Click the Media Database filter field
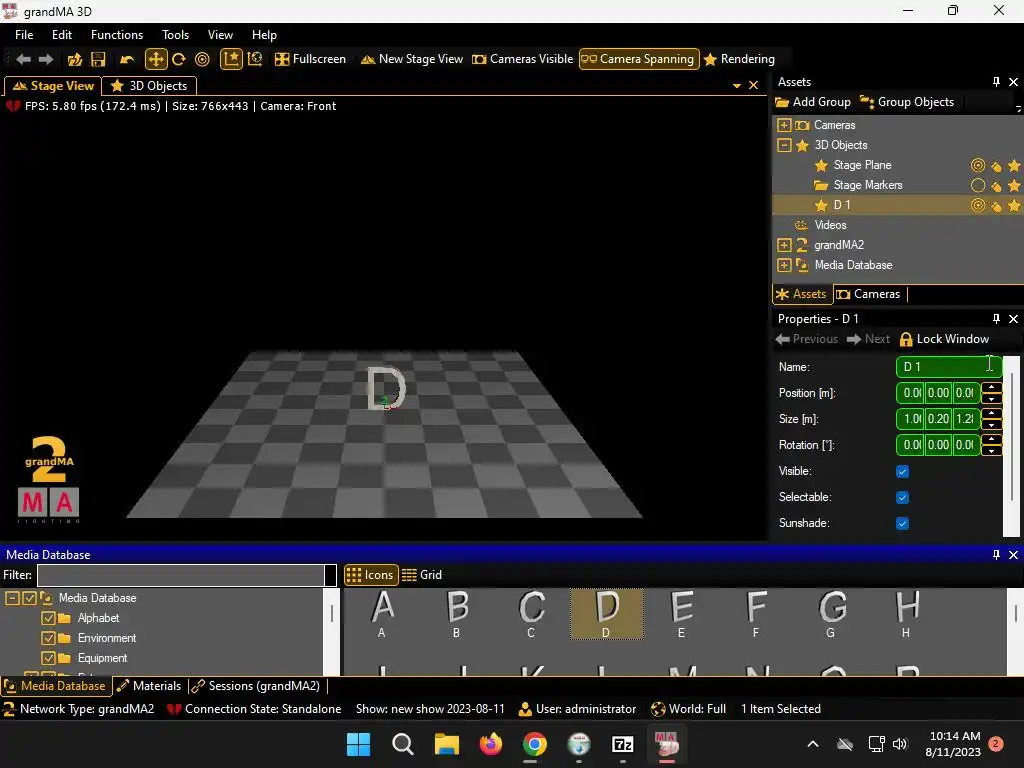Viewport: 1024px width, 768px height. click(x=181, y=575)
